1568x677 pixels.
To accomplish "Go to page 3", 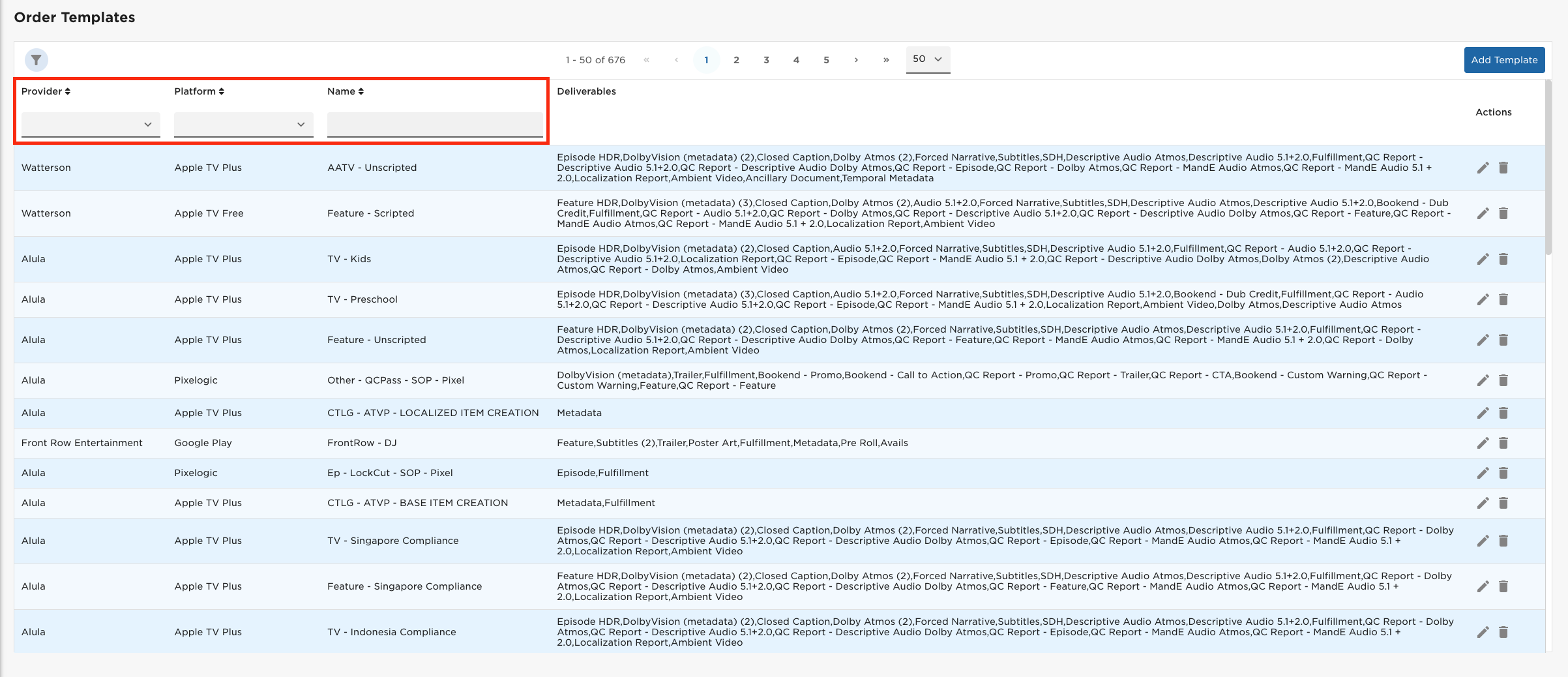I will [766, 60].
